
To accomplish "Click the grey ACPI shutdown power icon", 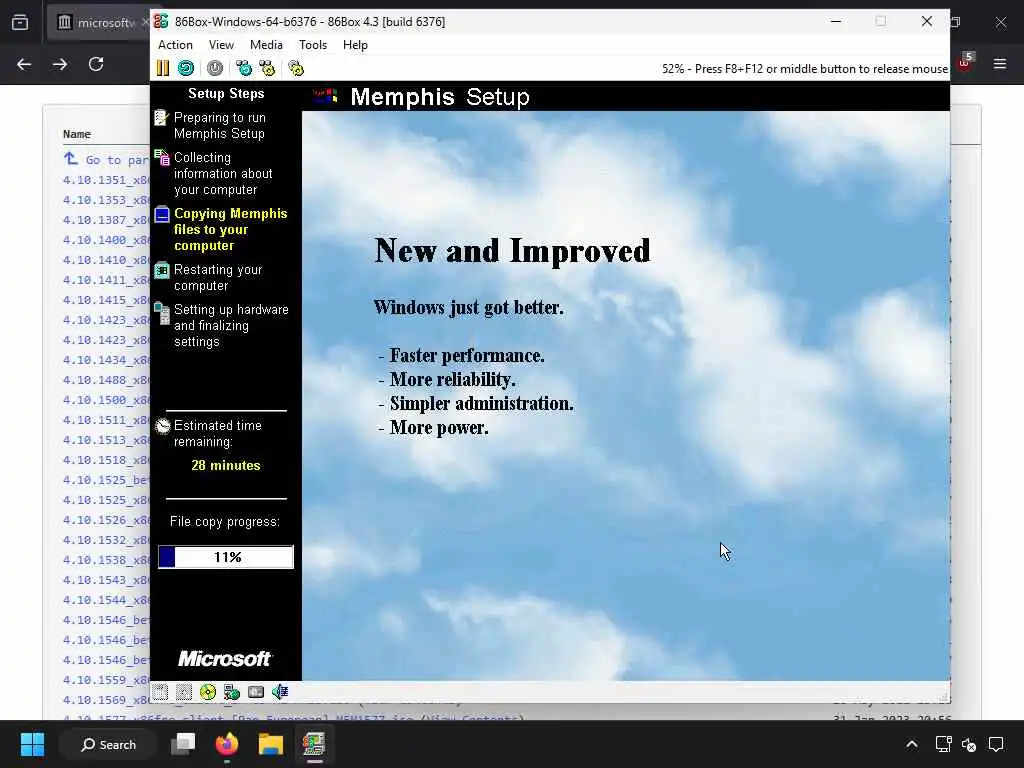I will tap(215, 68).
